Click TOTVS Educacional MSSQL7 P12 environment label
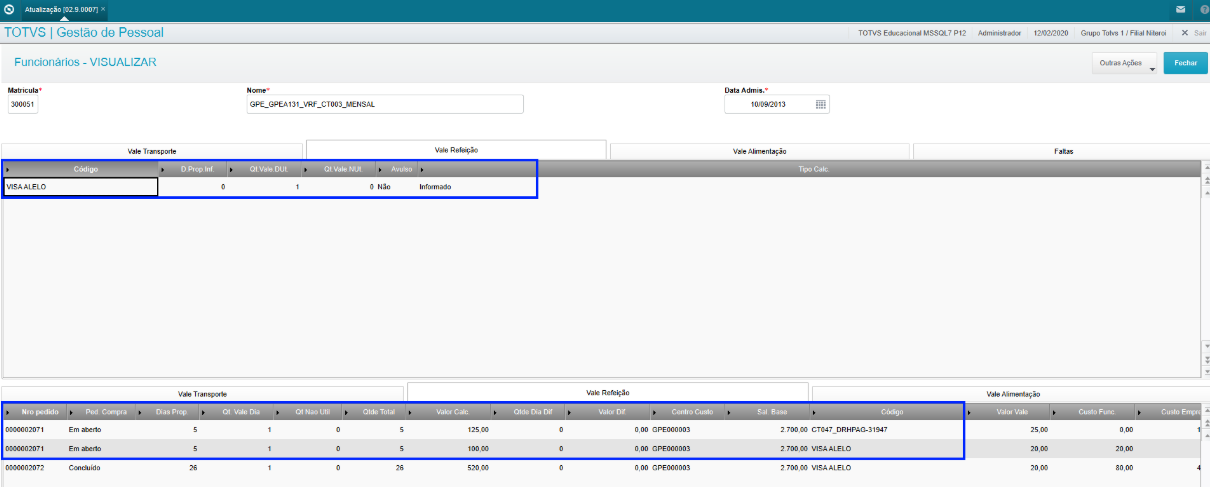Viewport: 1210px width, 487px height. point(912,33)
